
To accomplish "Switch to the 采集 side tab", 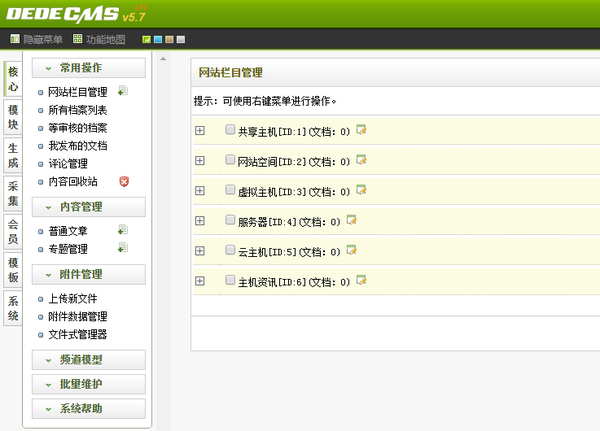I will [13, 194].
